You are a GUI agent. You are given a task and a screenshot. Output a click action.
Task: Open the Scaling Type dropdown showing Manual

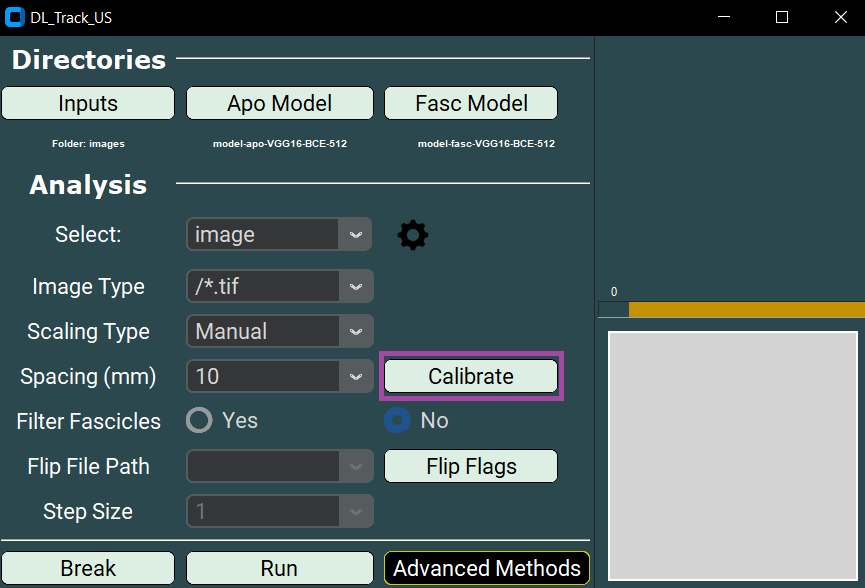pyautogui.click(x=279, y=331)
